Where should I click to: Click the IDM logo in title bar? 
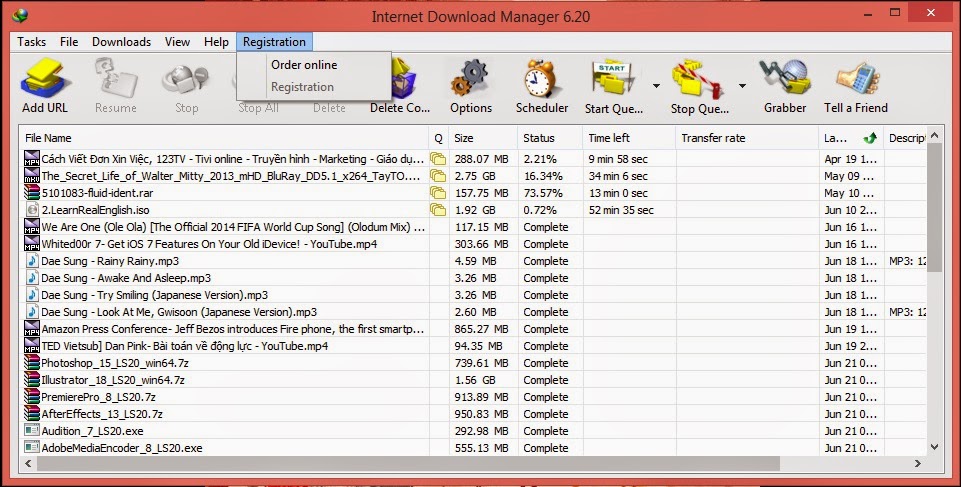tap(20, 15)
